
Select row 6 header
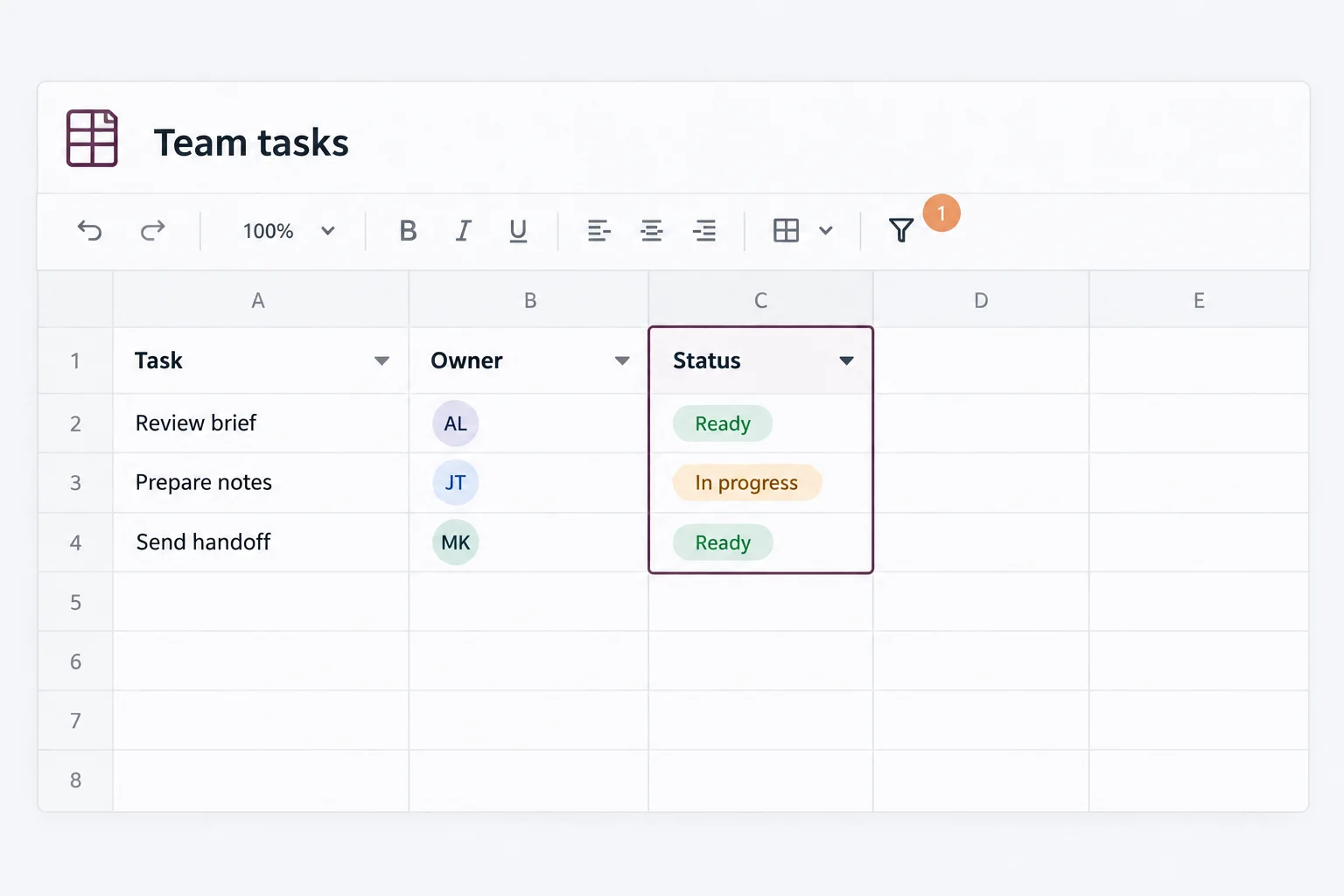75,661
